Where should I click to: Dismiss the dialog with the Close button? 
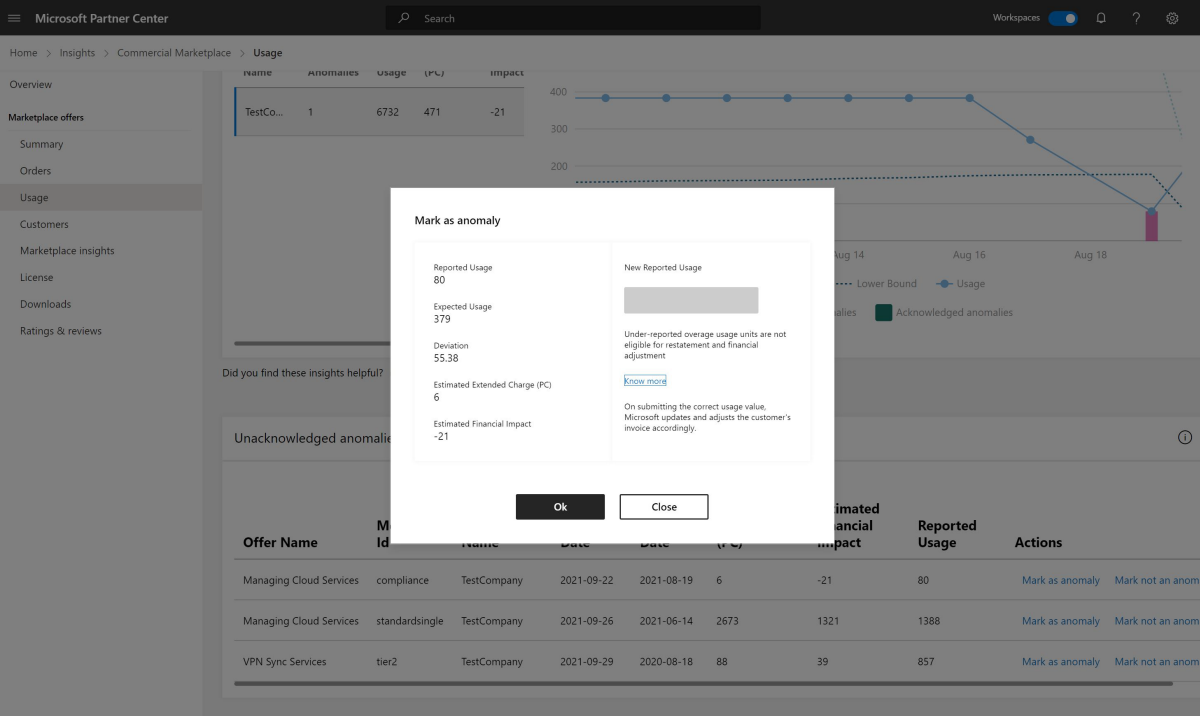(664, 507)
